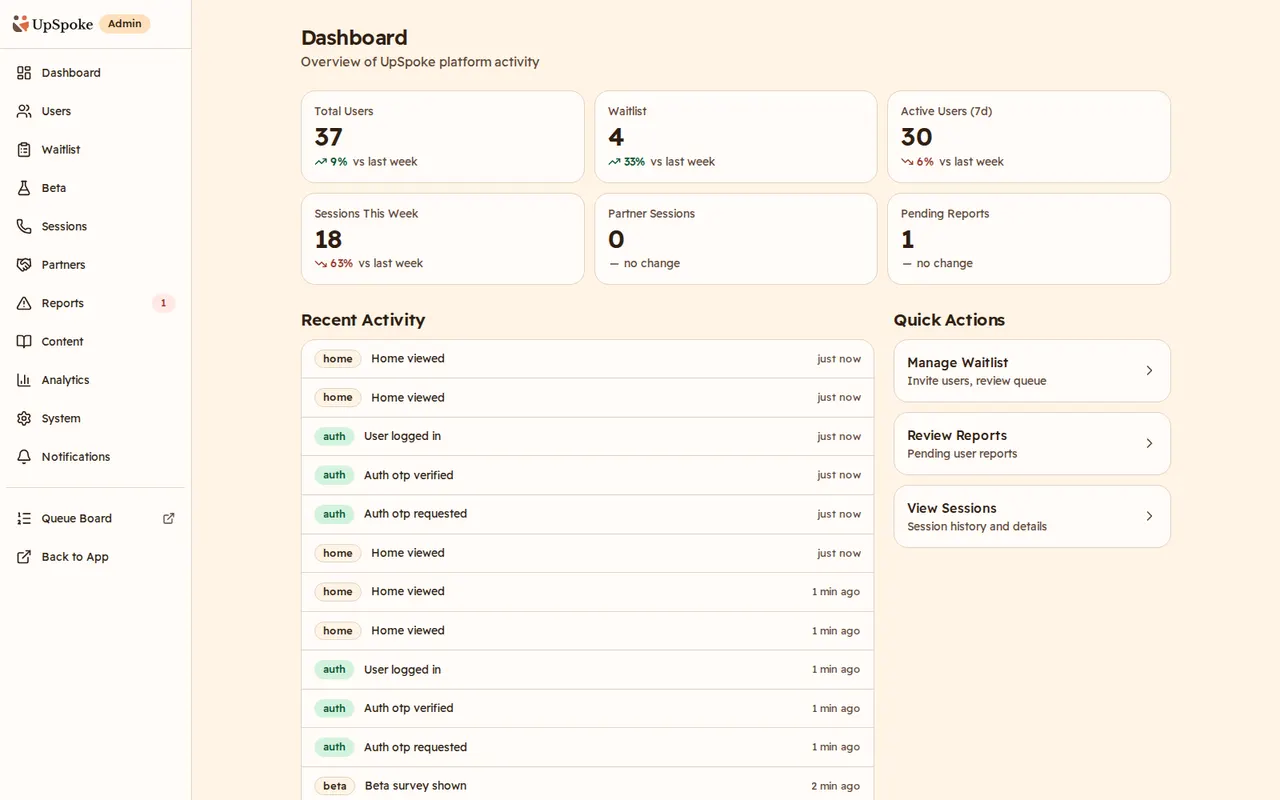
Task: Click the Users people icon
Action: coord(24,111)
